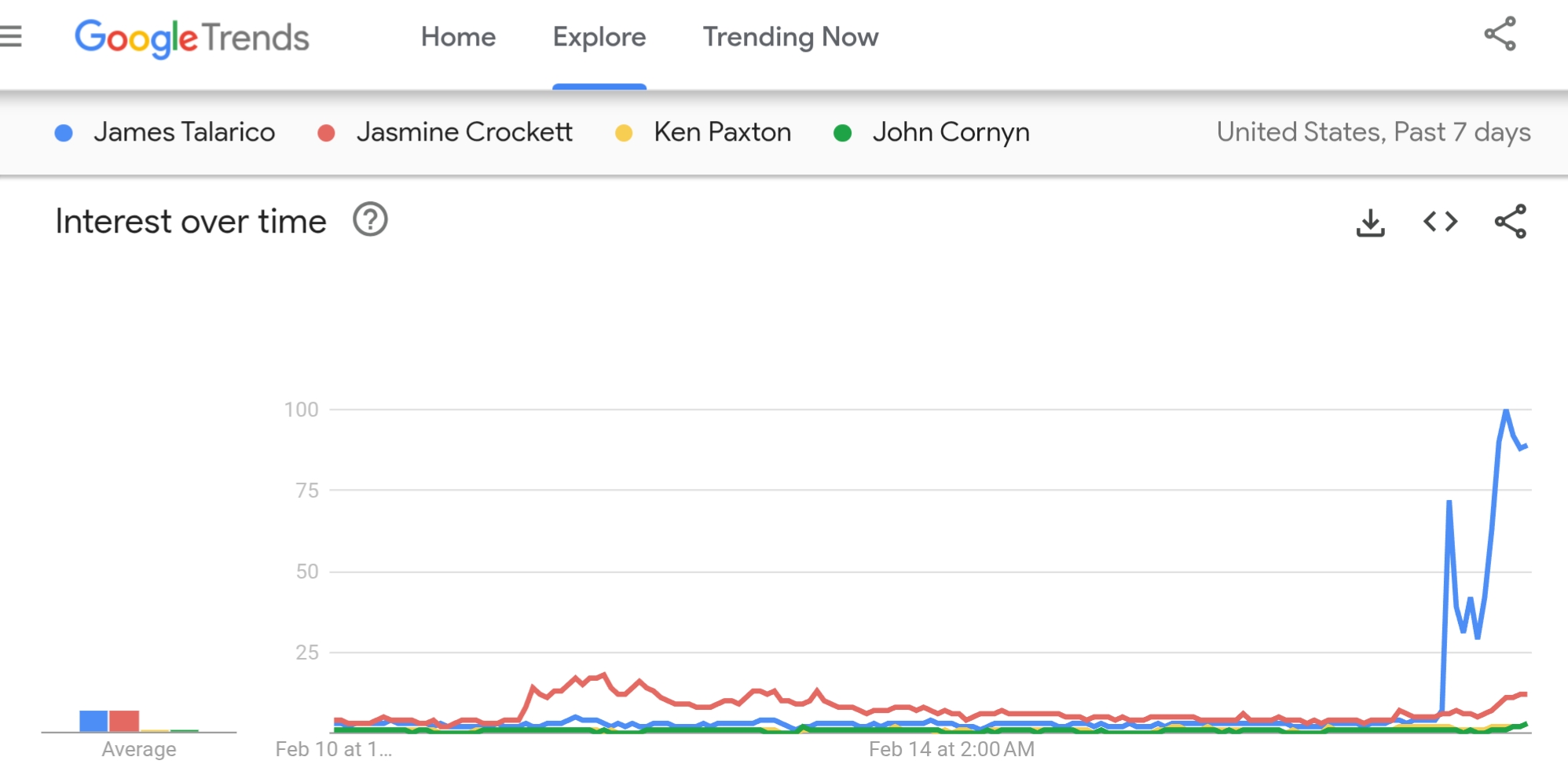Go to the Home tab
The height and width of the screenshot is (779, 1568).
point(458,37)
